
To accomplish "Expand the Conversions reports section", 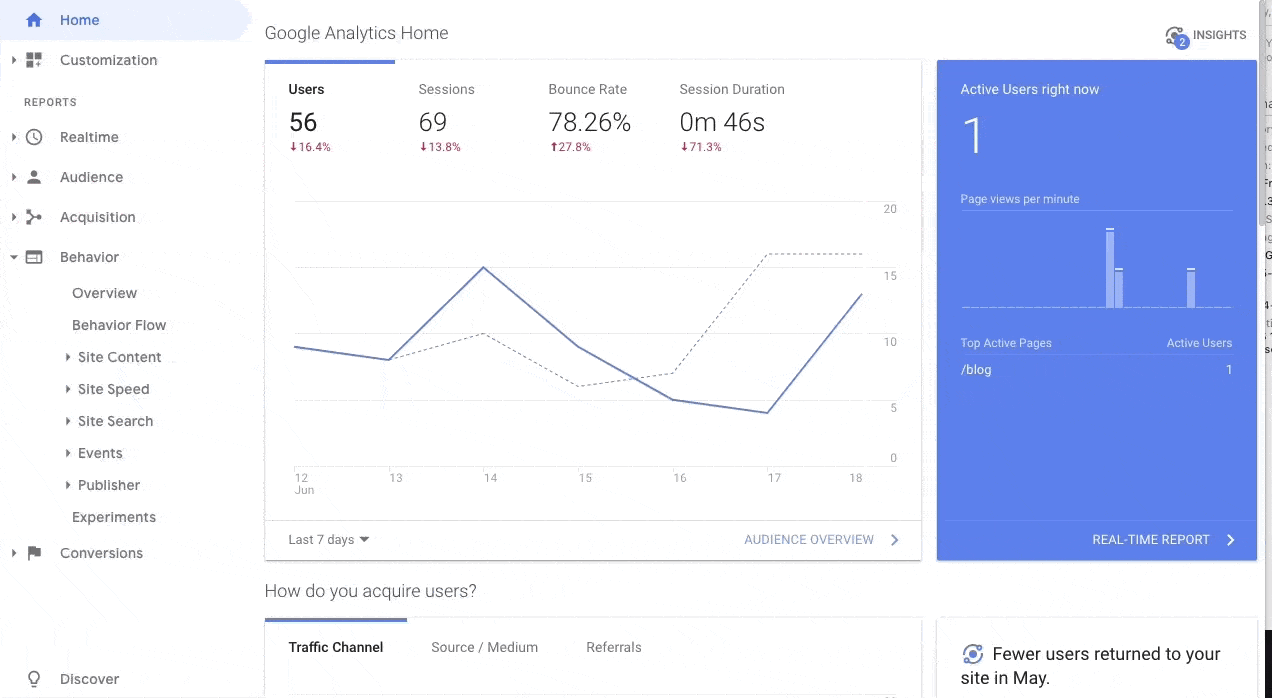I will [14, 553].
